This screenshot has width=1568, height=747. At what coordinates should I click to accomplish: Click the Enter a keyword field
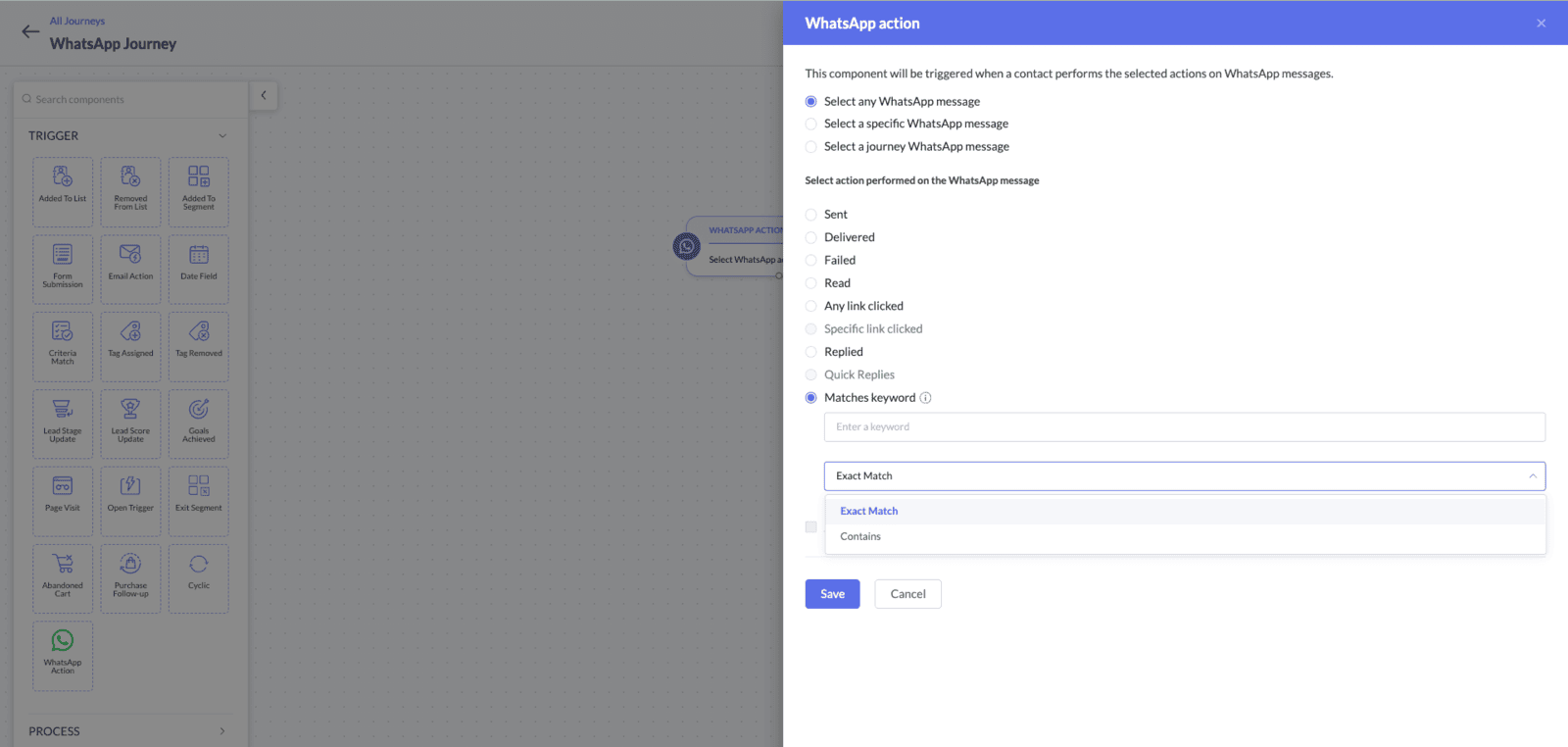tap(1184, 427)
